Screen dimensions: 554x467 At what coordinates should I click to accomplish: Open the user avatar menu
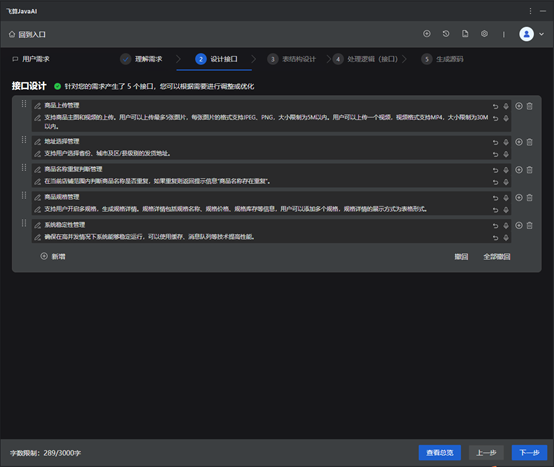526,34
